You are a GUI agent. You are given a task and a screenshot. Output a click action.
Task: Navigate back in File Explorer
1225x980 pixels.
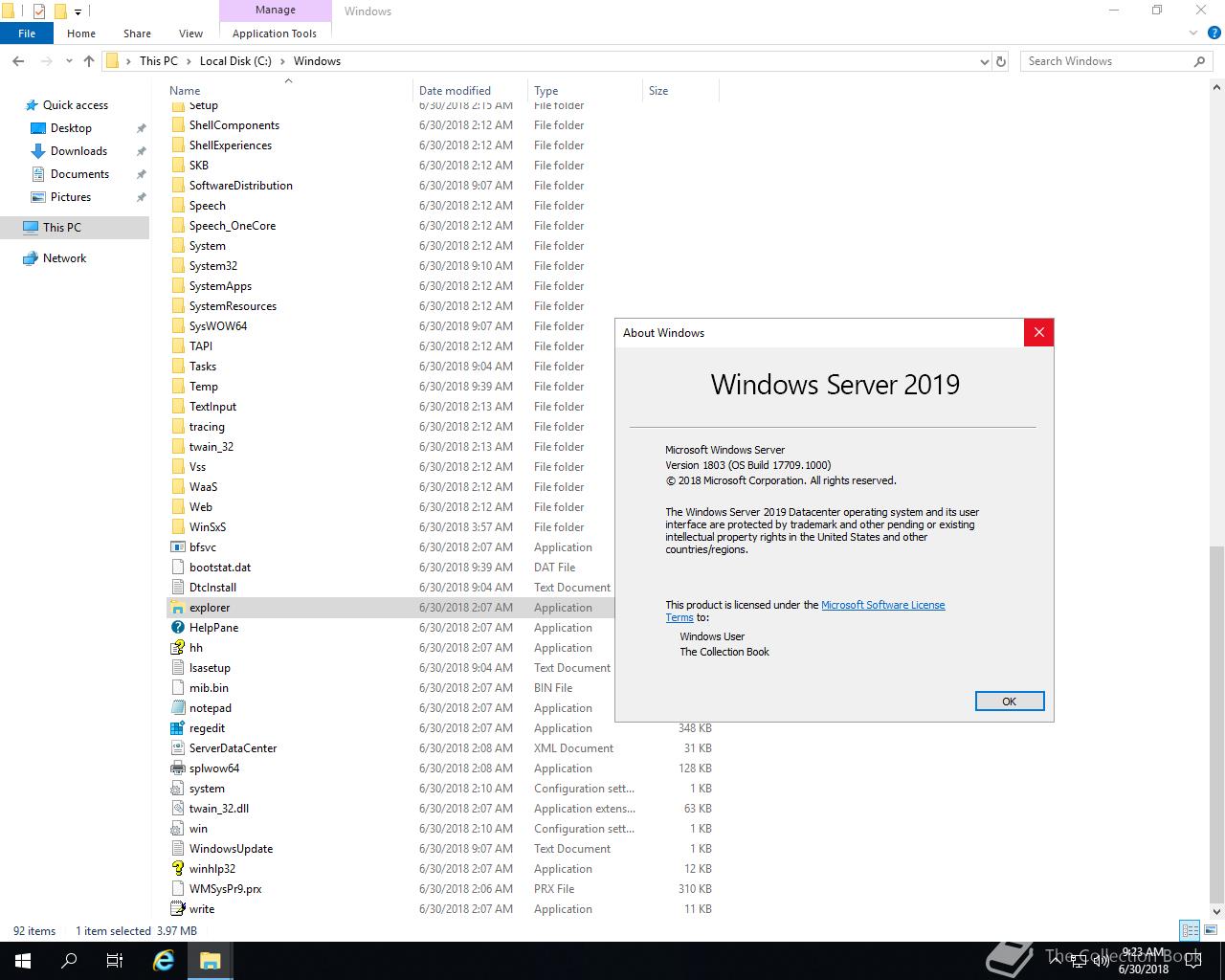(x=18, y=61)
